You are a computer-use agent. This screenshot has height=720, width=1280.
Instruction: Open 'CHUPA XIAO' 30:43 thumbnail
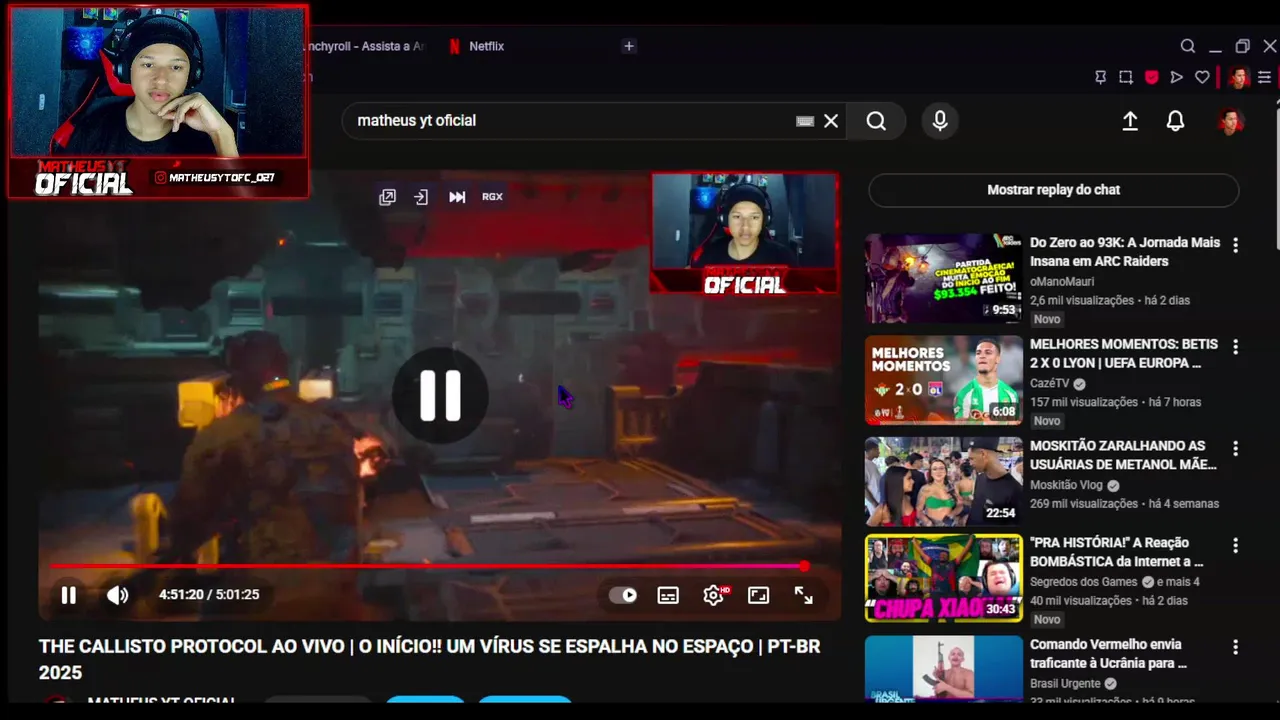[x=944, y=578]
